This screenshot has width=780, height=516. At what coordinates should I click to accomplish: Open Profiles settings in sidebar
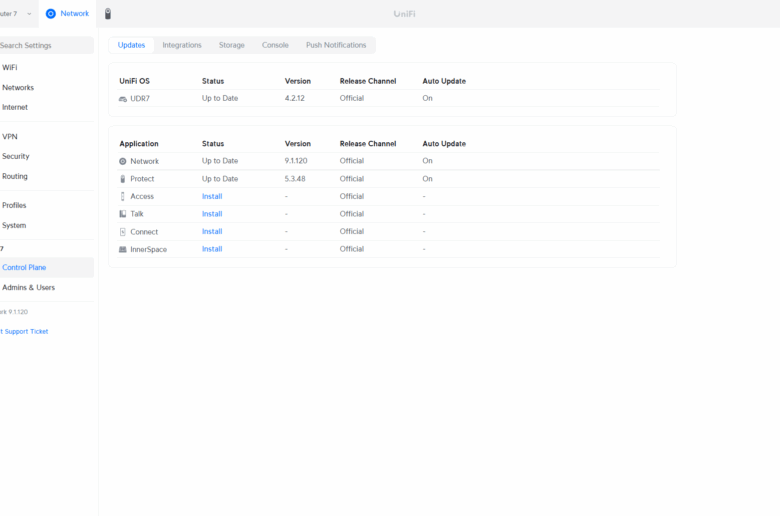coord(14,206)
